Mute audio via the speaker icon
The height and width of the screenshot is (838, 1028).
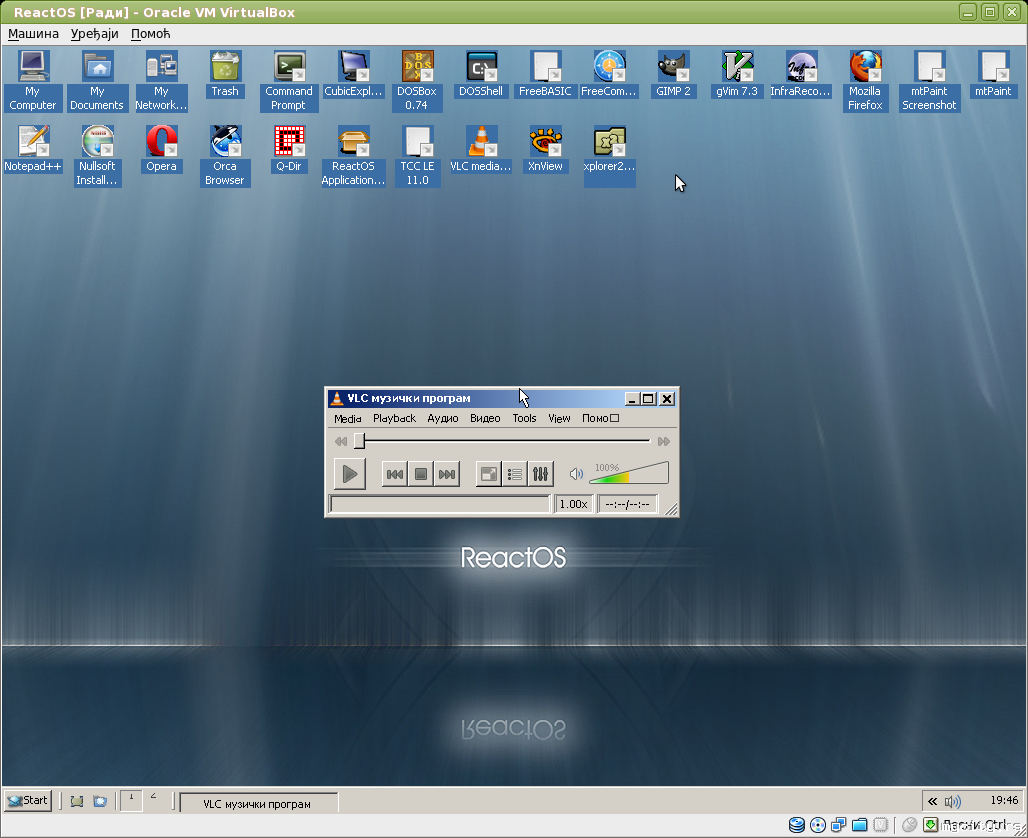(576, 474)
